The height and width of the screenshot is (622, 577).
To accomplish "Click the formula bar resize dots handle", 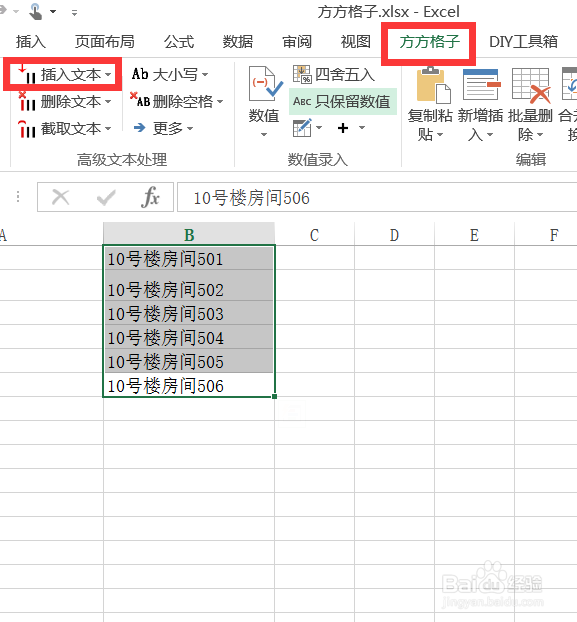I will 18,197.
